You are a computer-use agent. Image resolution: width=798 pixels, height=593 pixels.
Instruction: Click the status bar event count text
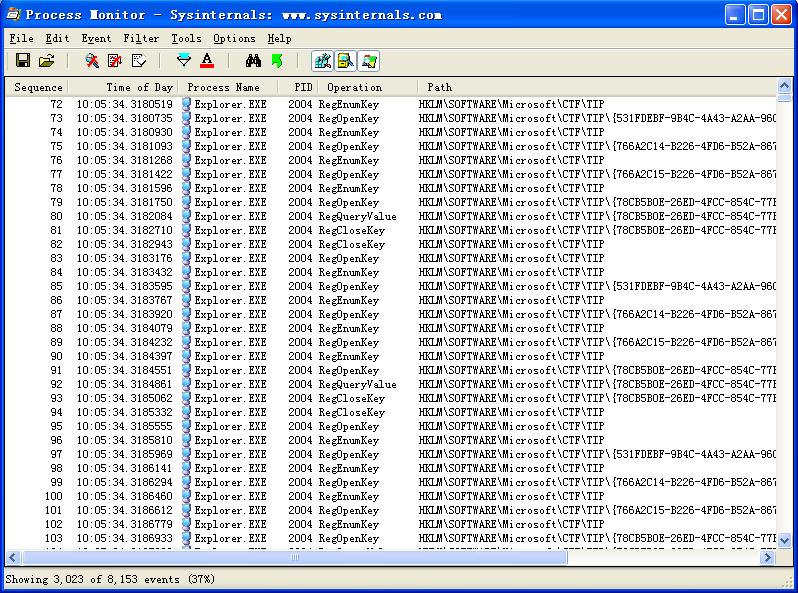pyautogui.click(x=110, y=579)
